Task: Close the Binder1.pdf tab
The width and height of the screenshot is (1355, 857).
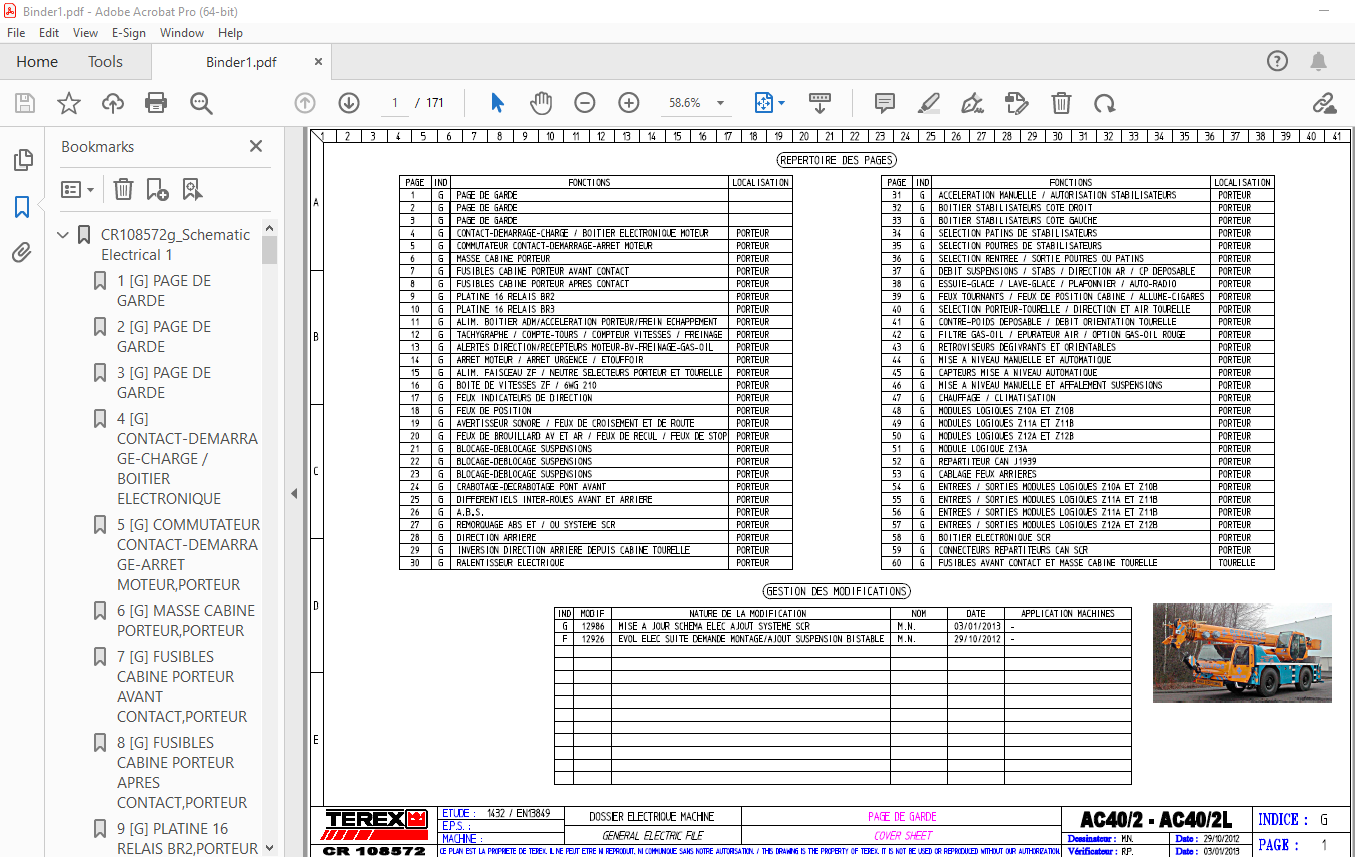Action: click(319, 62)
